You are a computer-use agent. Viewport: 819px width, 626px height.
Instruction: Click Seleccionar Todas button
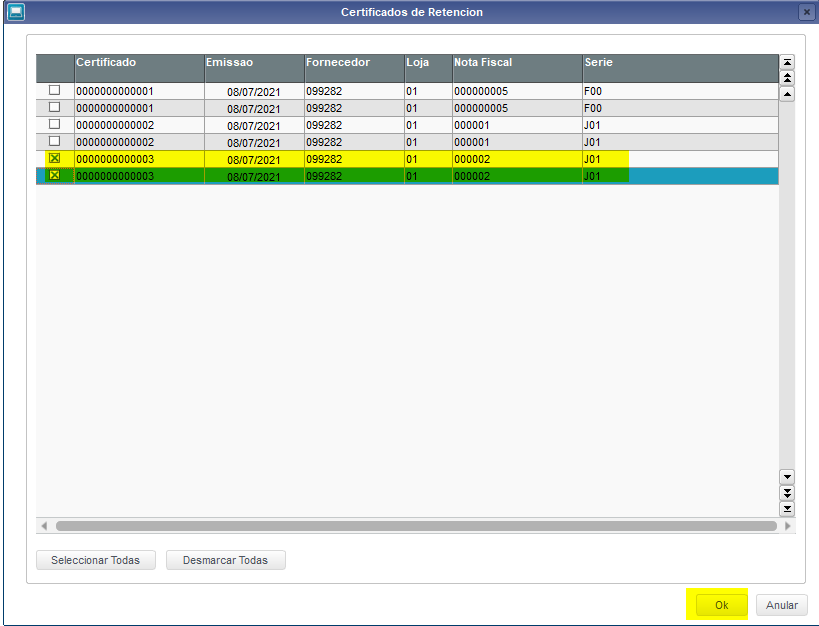96,560
